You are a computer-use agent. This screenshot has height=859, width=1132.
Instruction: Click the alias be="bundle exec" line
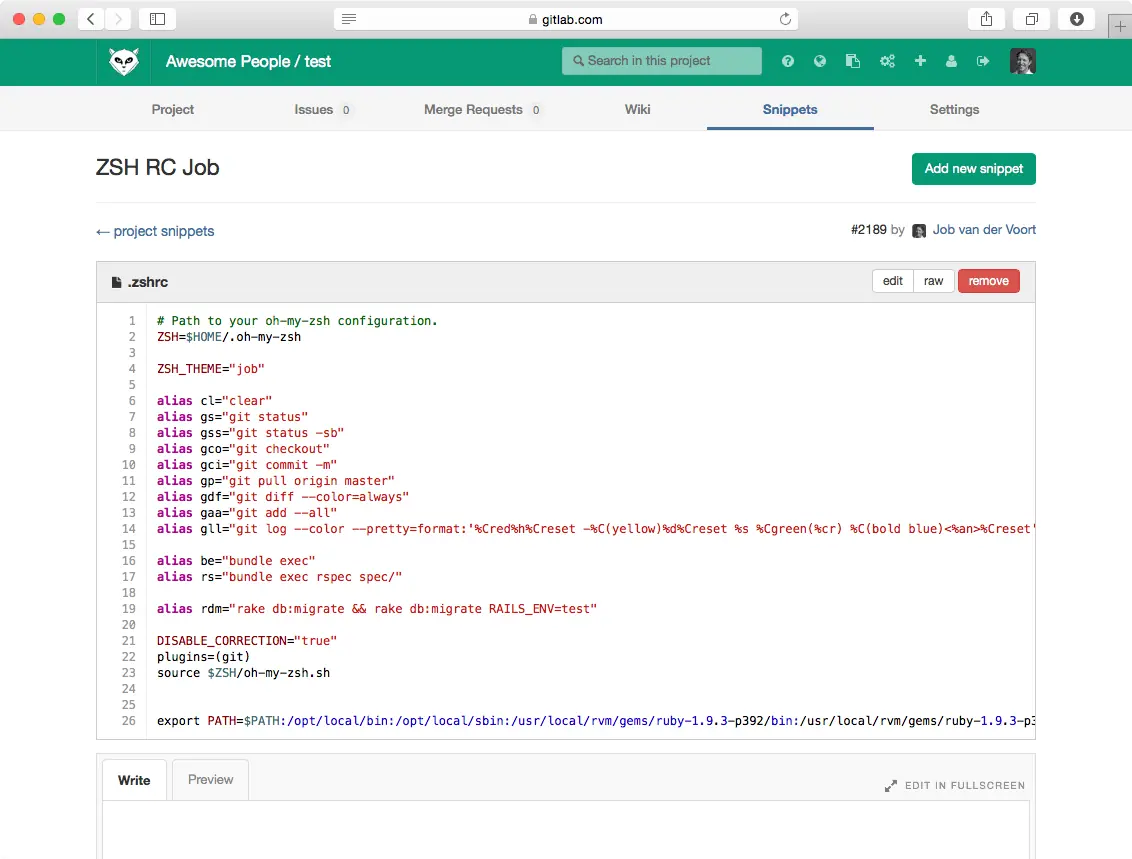click(236, 561)
